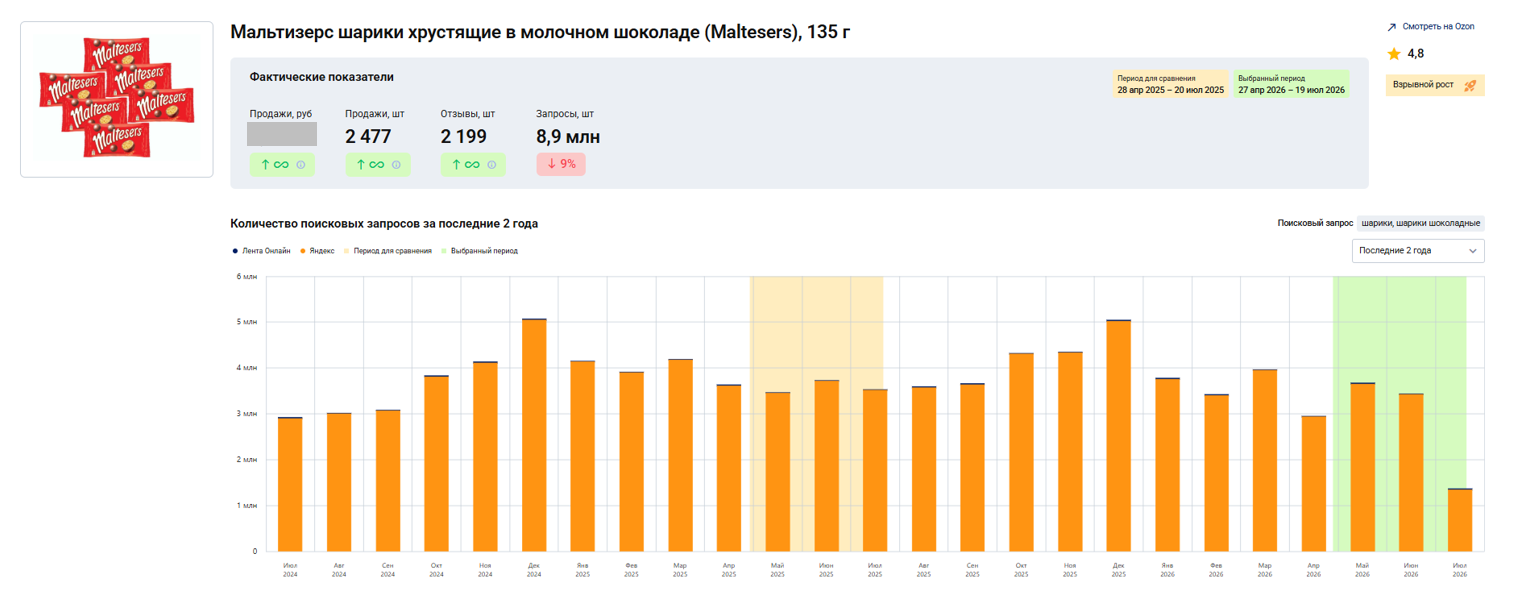Select the Янв 2026 bar in chart

(x=1167, y=464)
